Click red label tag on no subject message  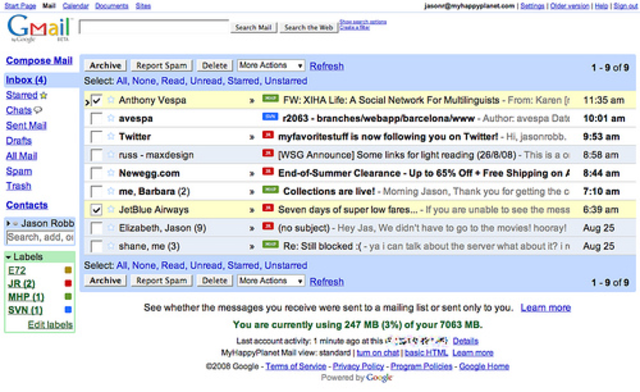click(x=268, y=226)
